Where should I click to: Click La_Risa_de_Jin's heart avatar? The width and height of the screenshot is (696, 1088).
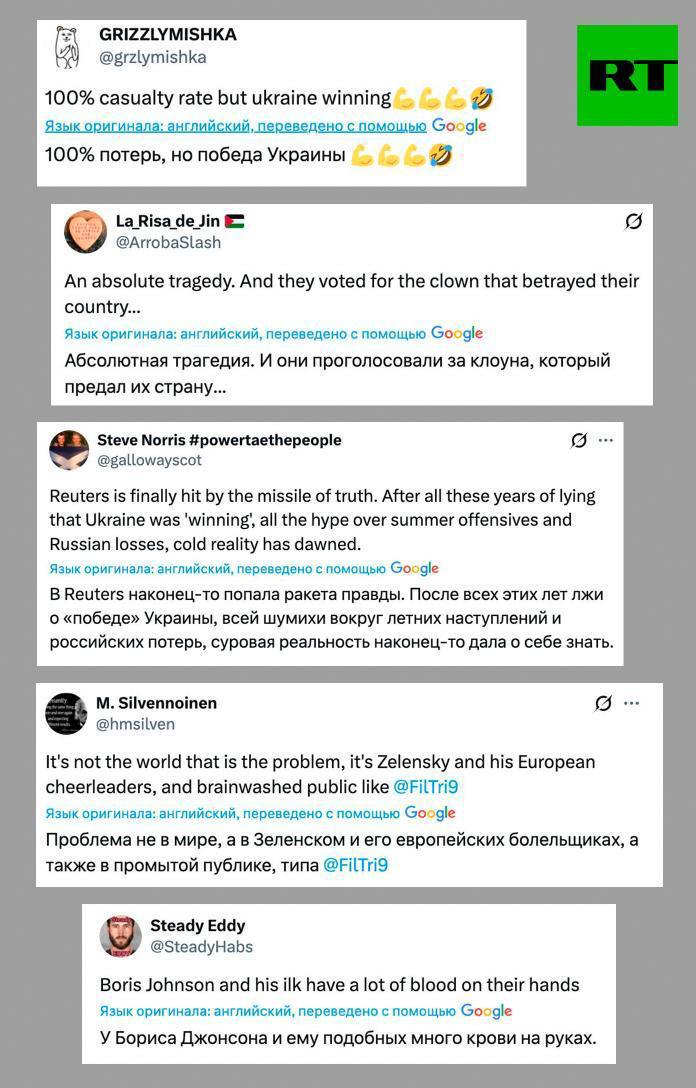(85, 232)
